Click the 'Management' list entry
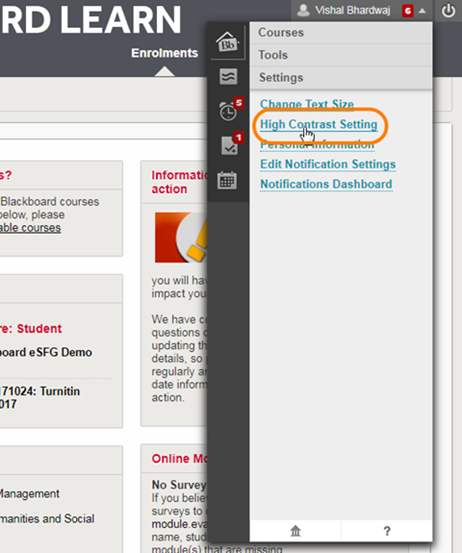Viewport: 462px width, 553px height. (x=30, y=494)
